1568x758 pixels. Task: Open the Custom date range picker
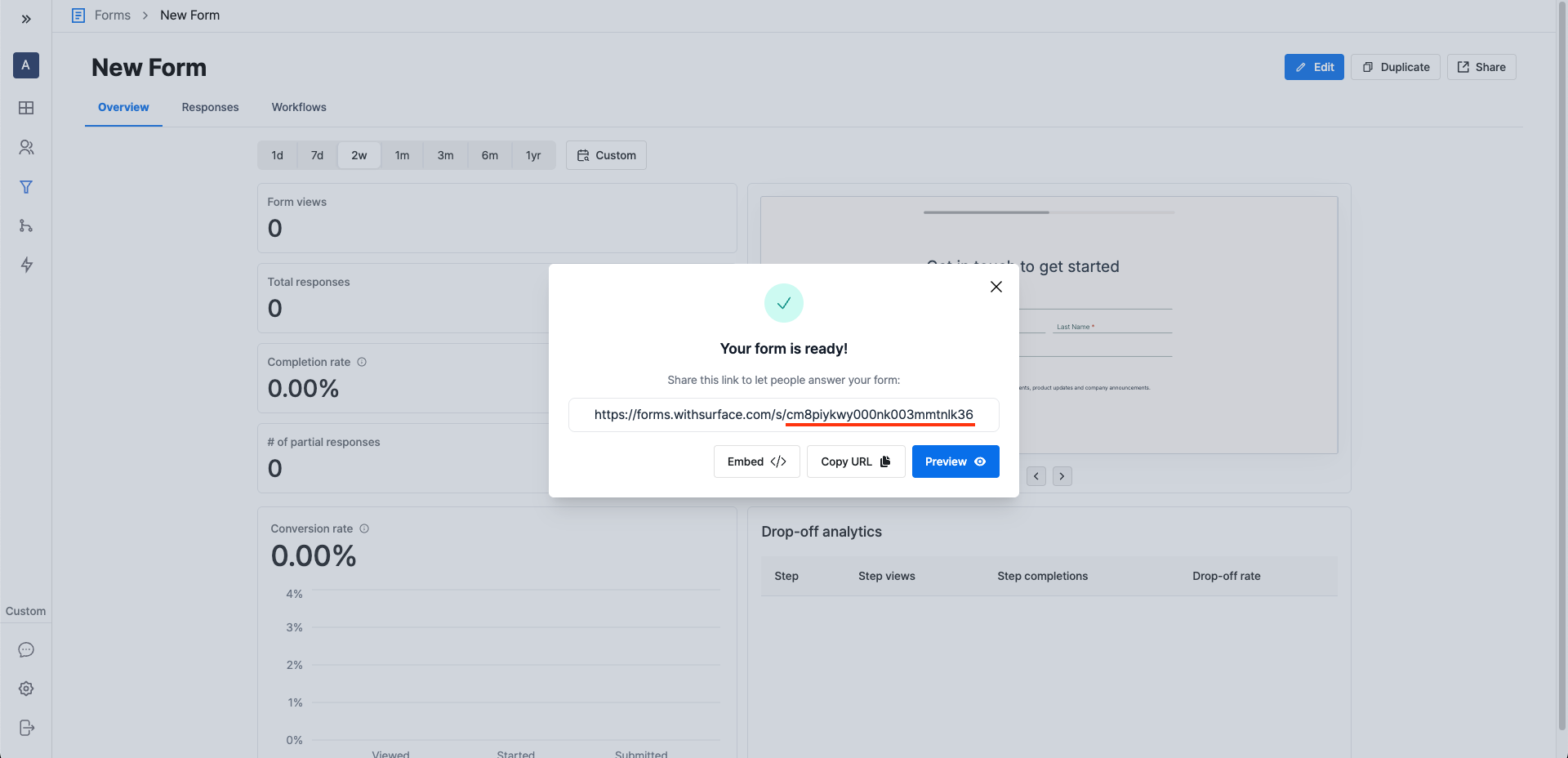tap(605, 155)
